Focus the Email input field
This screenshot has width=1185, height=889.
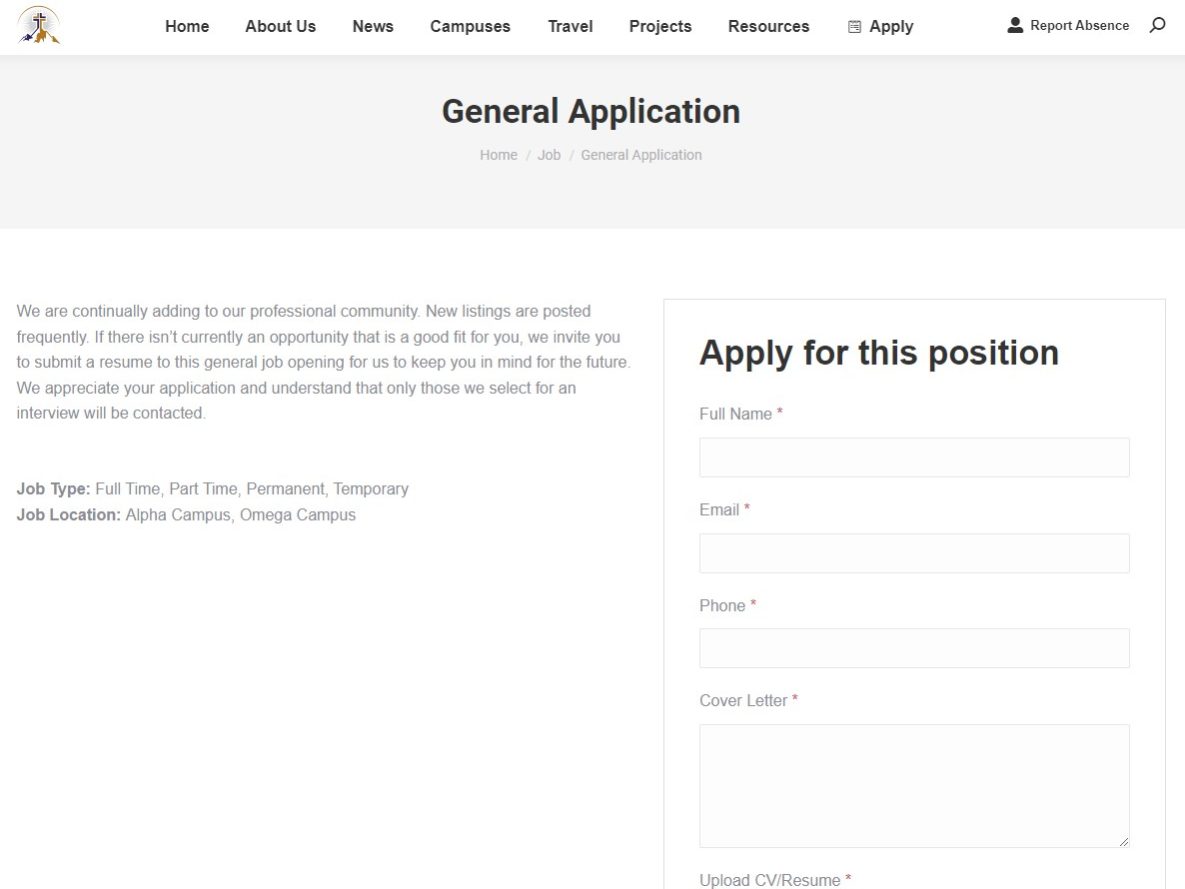(x=914, y=553)
